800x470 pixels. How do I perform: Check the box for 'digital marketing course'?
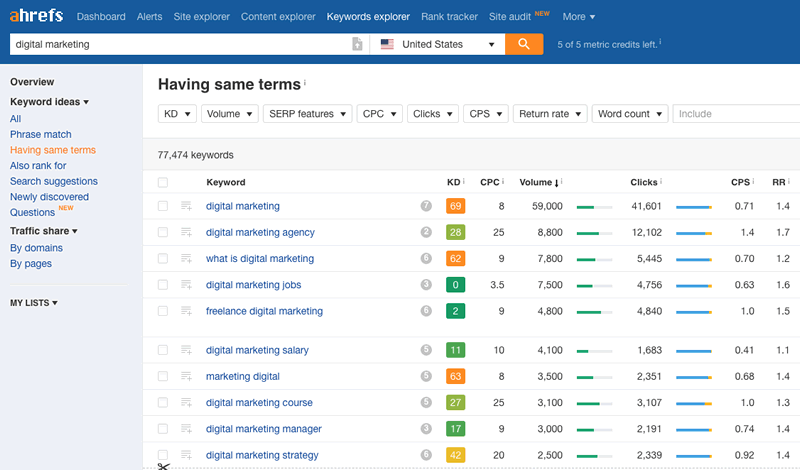coord(163,402)
